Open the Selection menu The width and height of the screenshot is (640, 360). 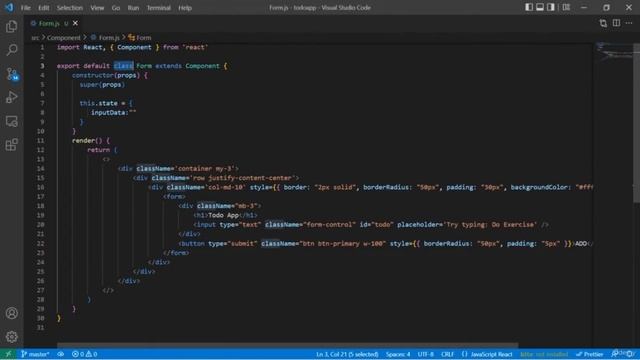(x=70, y=8)
